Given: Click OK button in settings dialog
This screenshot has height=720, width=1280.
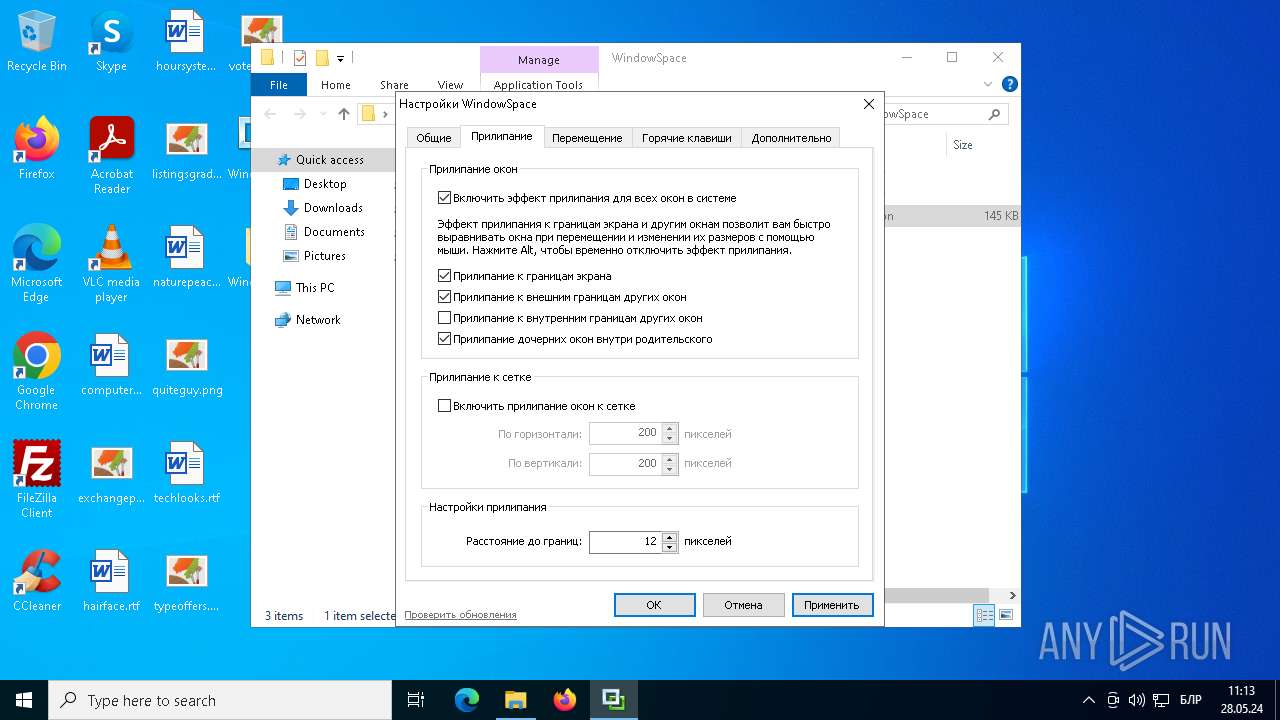Looking at the screenshot, I should [x=654, y=605].
